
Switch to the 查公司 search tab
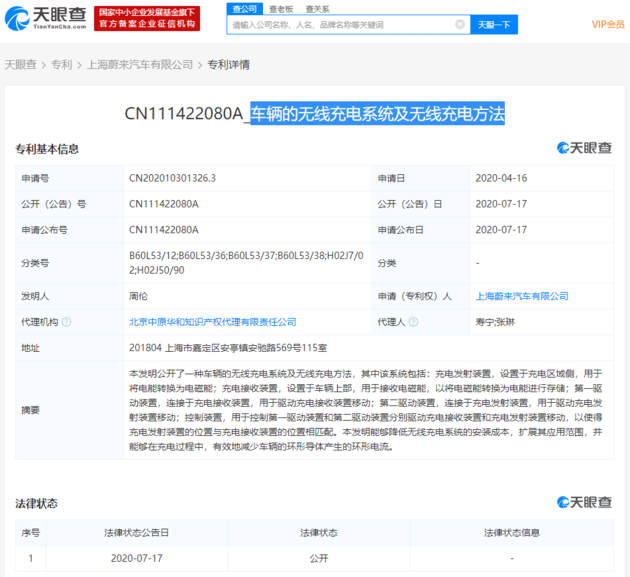tap(242, 8)
